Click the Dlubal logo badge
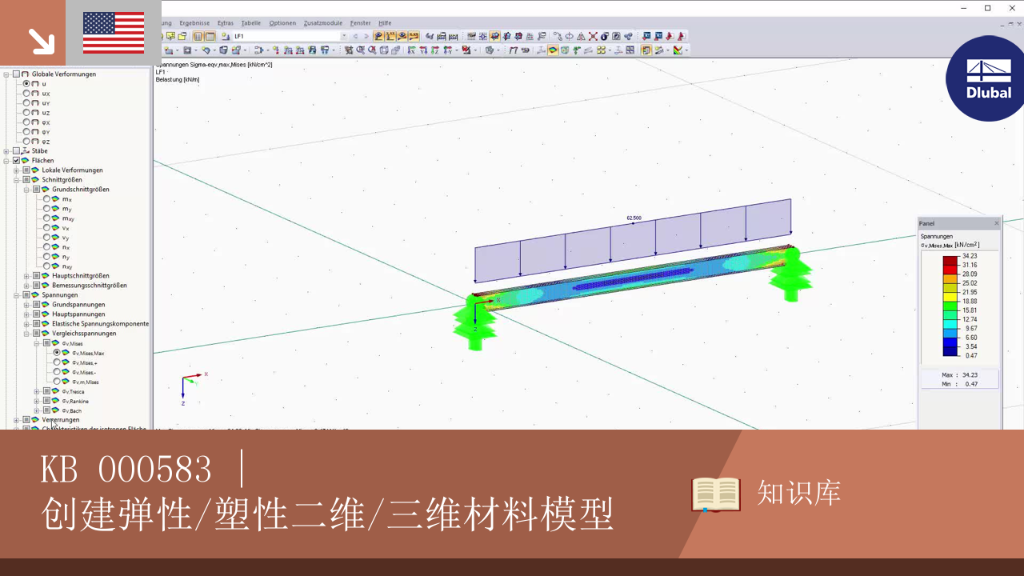The width and height of the screenshot is (1024, 576). click(x=987, y=78)
